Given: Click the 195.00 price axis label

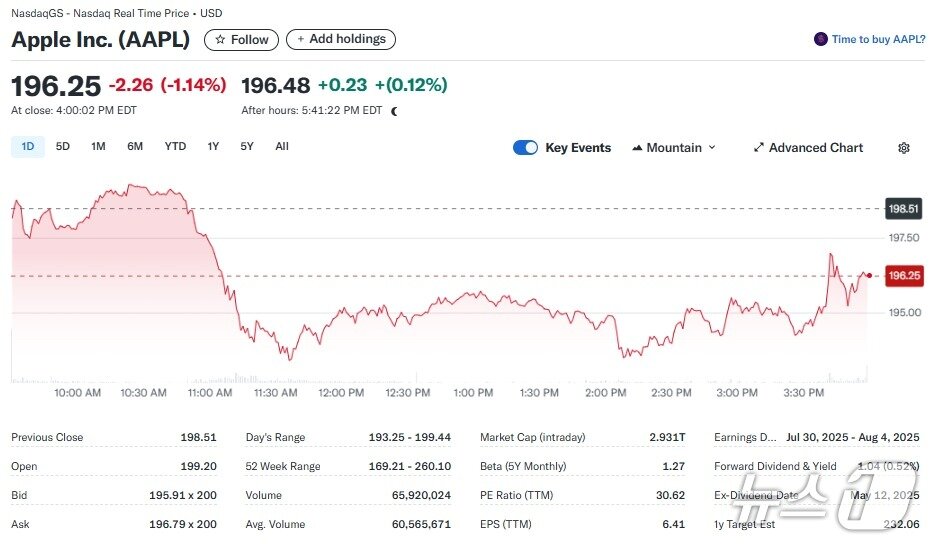Looking at the screenshot, I should click(x=904, y=313).
